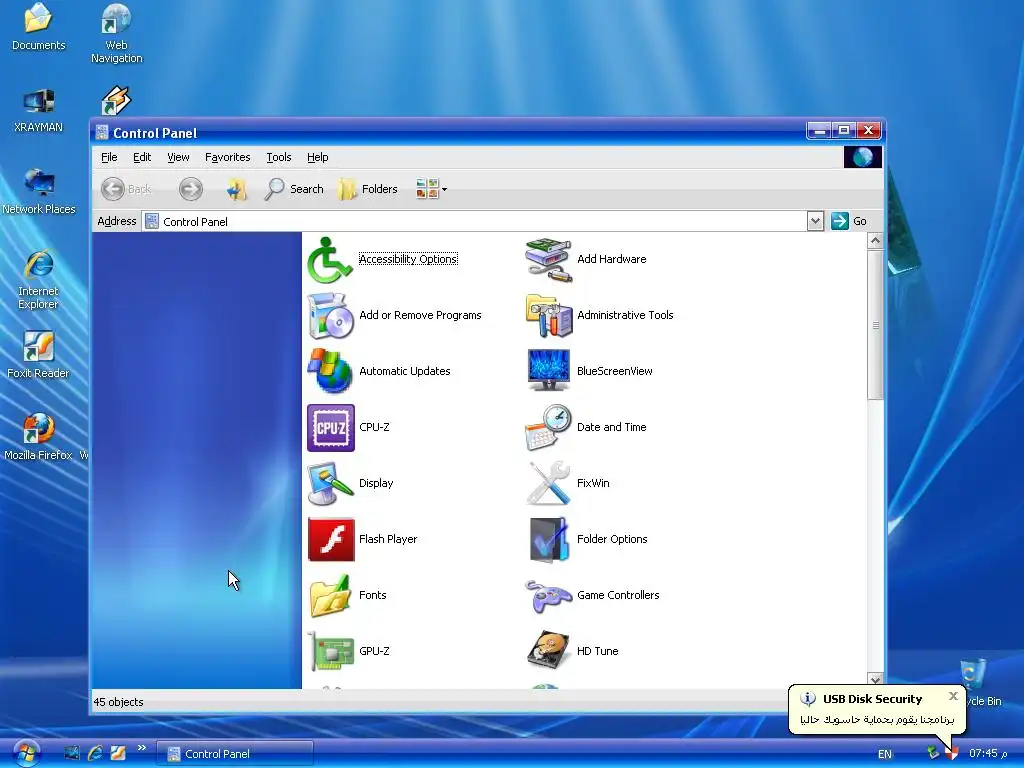Select Web Navigation desktop shortcut
This screenshot has width=1024, height=768.
click(x=116, y=33)
